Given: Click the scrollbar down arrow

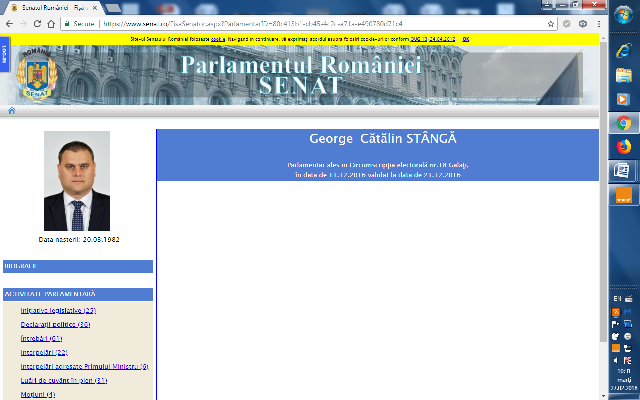Looking at the screenshot, I should pos(603,396).
